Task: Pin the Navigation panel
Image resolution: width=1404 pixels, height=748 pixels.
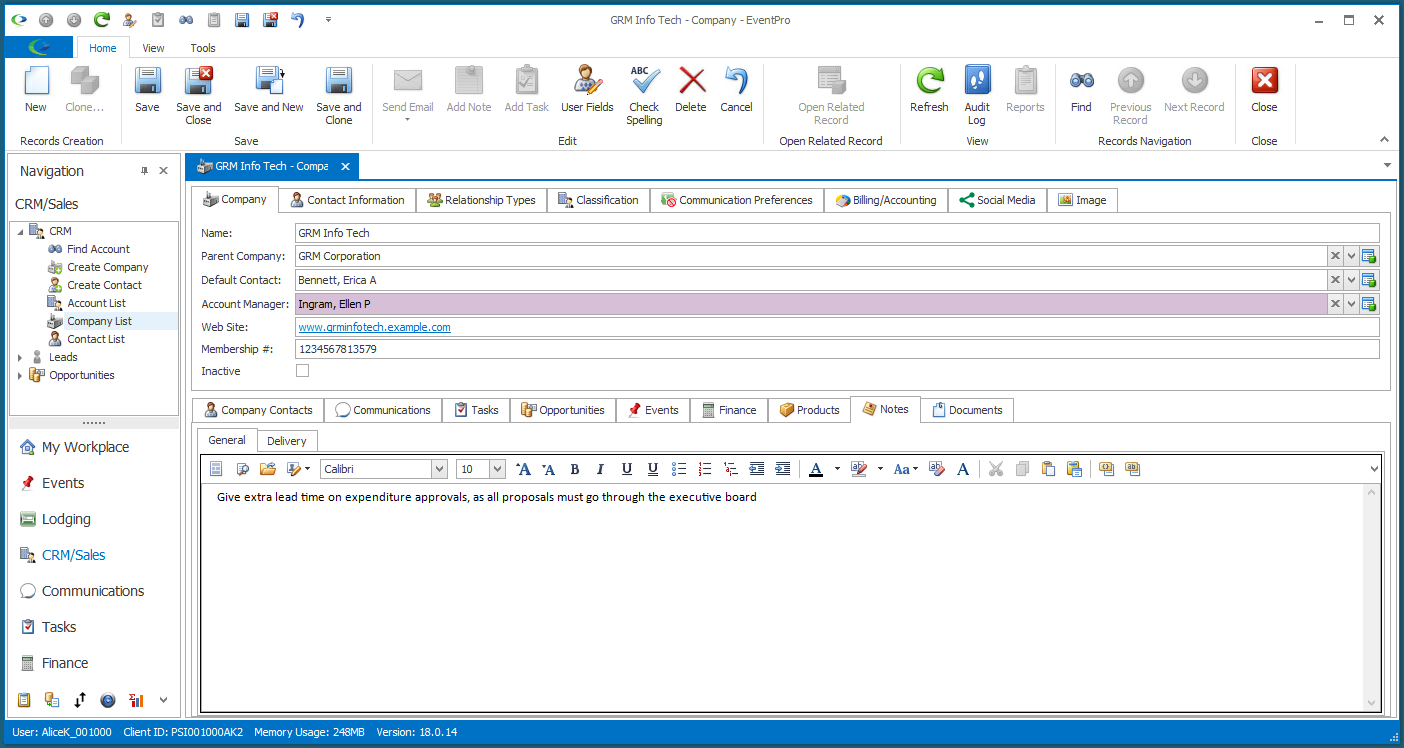Action: tap(145, 171)
